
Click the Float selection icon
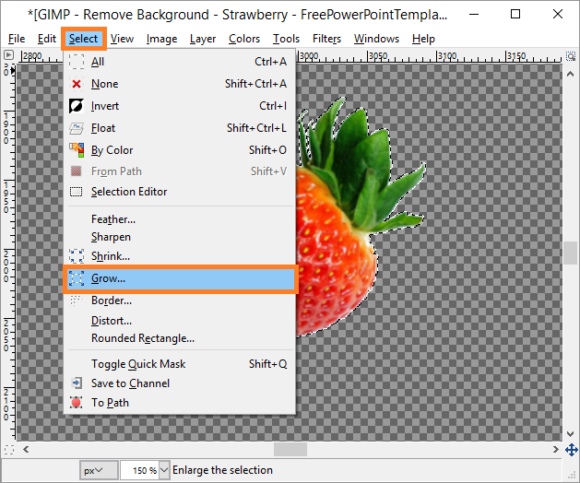coord(76,128)
